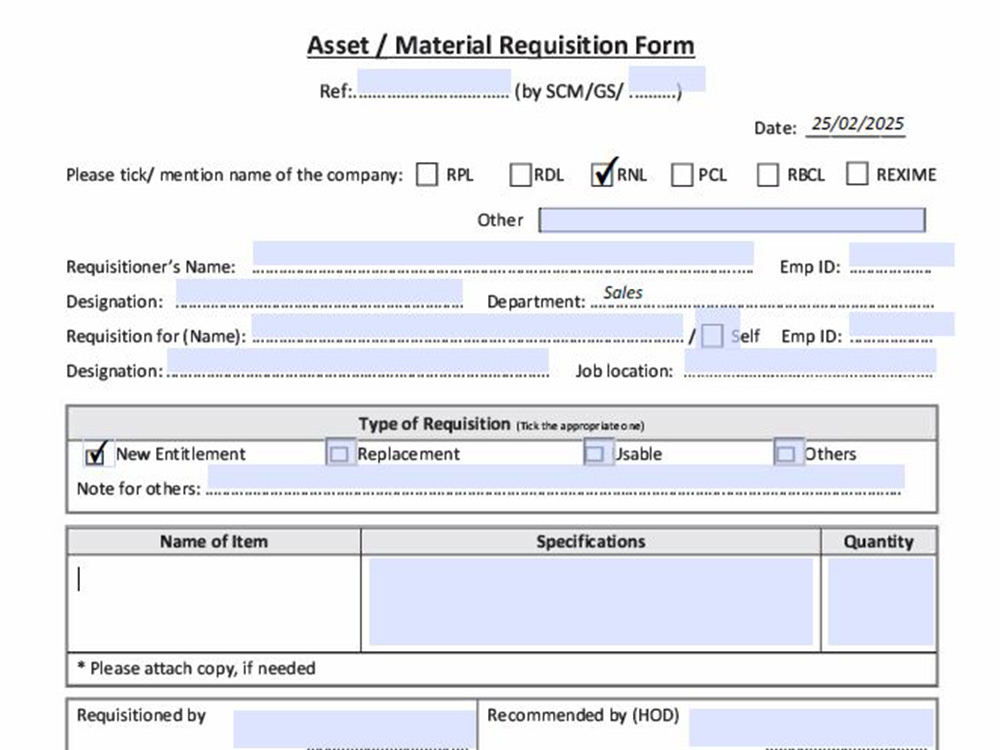Click the 'Please attach copy, if needed' note
The height and width of the screenshot is (750, 1000).
coord(196,668)
